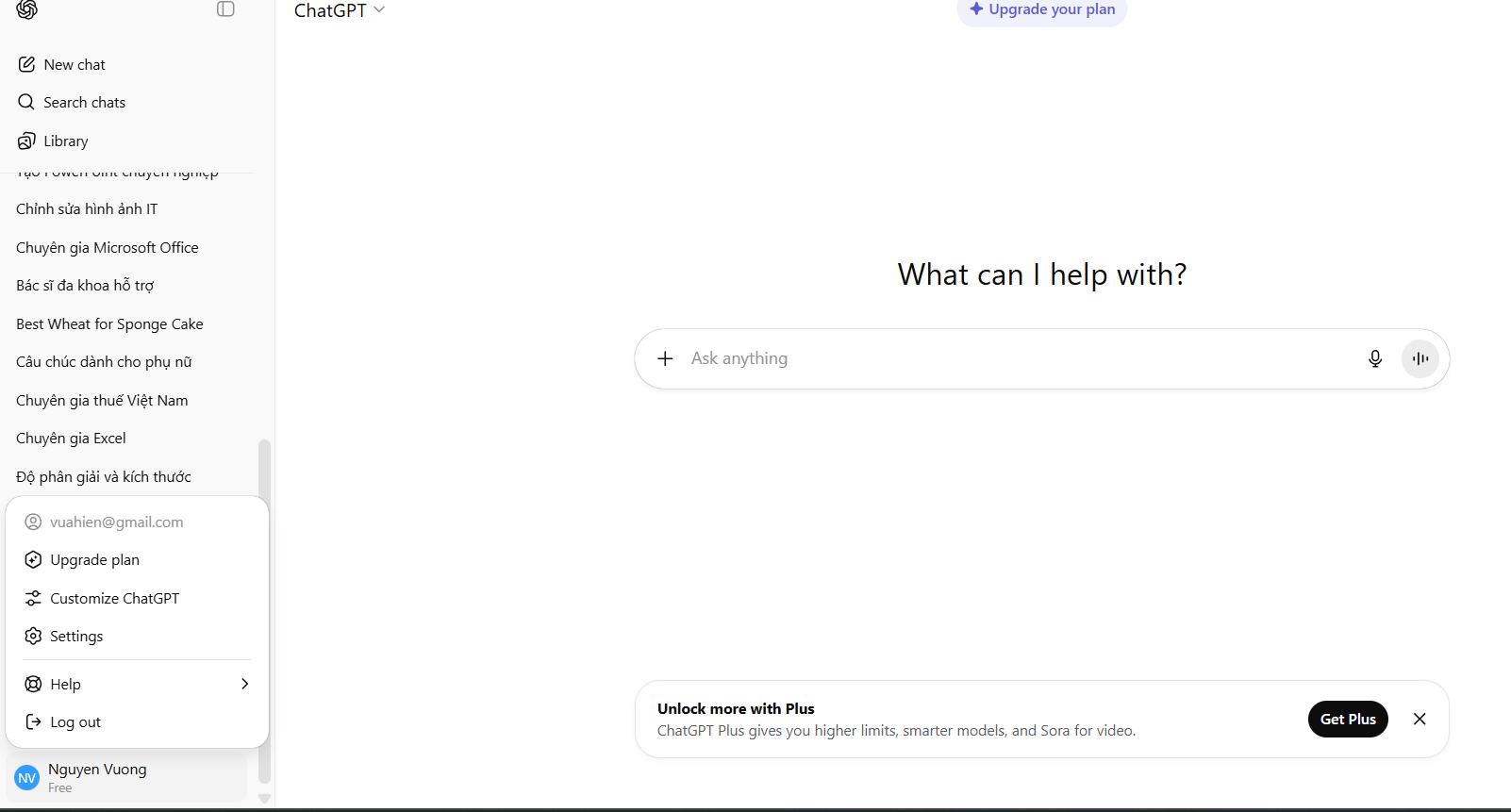Click the Upgrade plan icon in menu
Viewport: 1511px width, 812px height.
click(x=33, y=560)
